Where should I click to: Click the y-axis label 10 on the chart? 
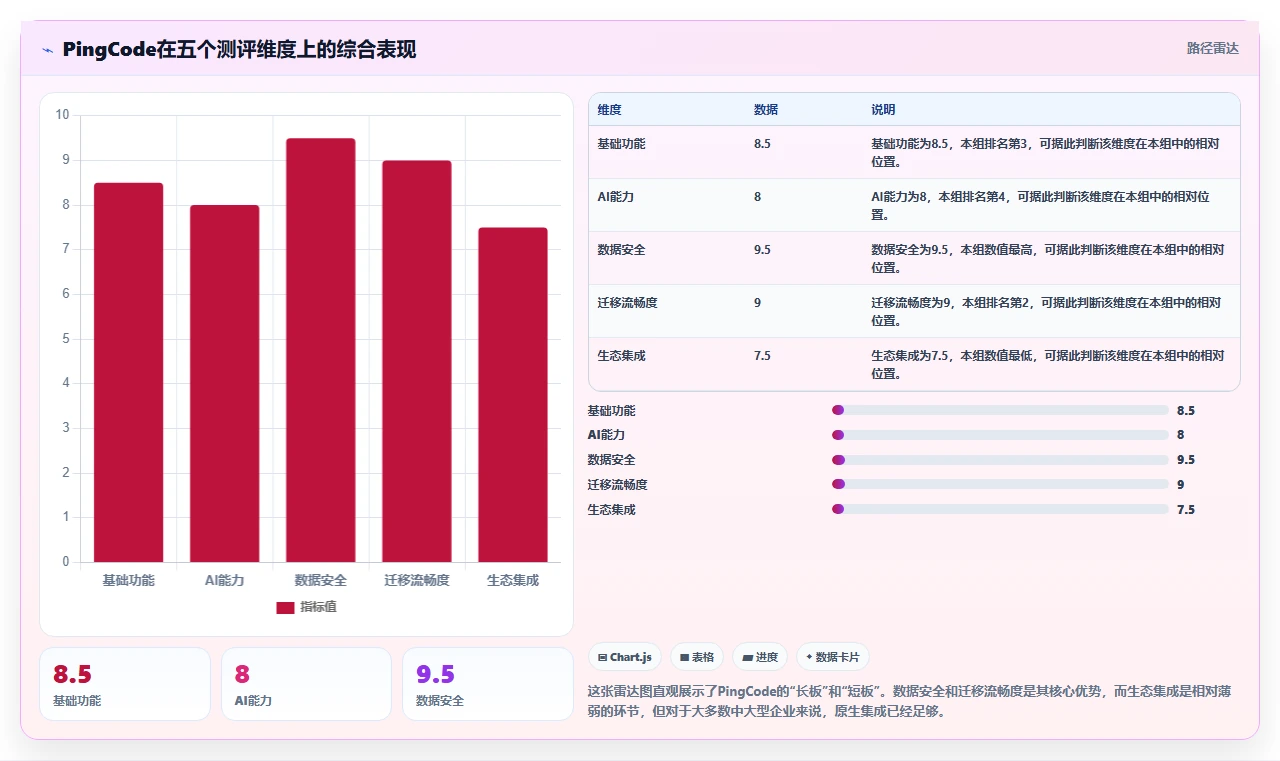click(x=62, y=115)
